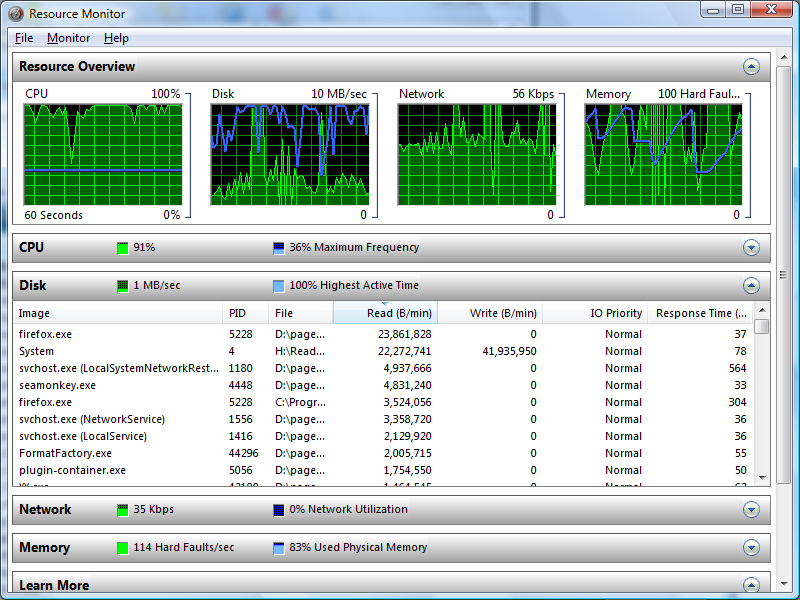Click the light blue Highest Active Time swatch

(x=279, y=286)
